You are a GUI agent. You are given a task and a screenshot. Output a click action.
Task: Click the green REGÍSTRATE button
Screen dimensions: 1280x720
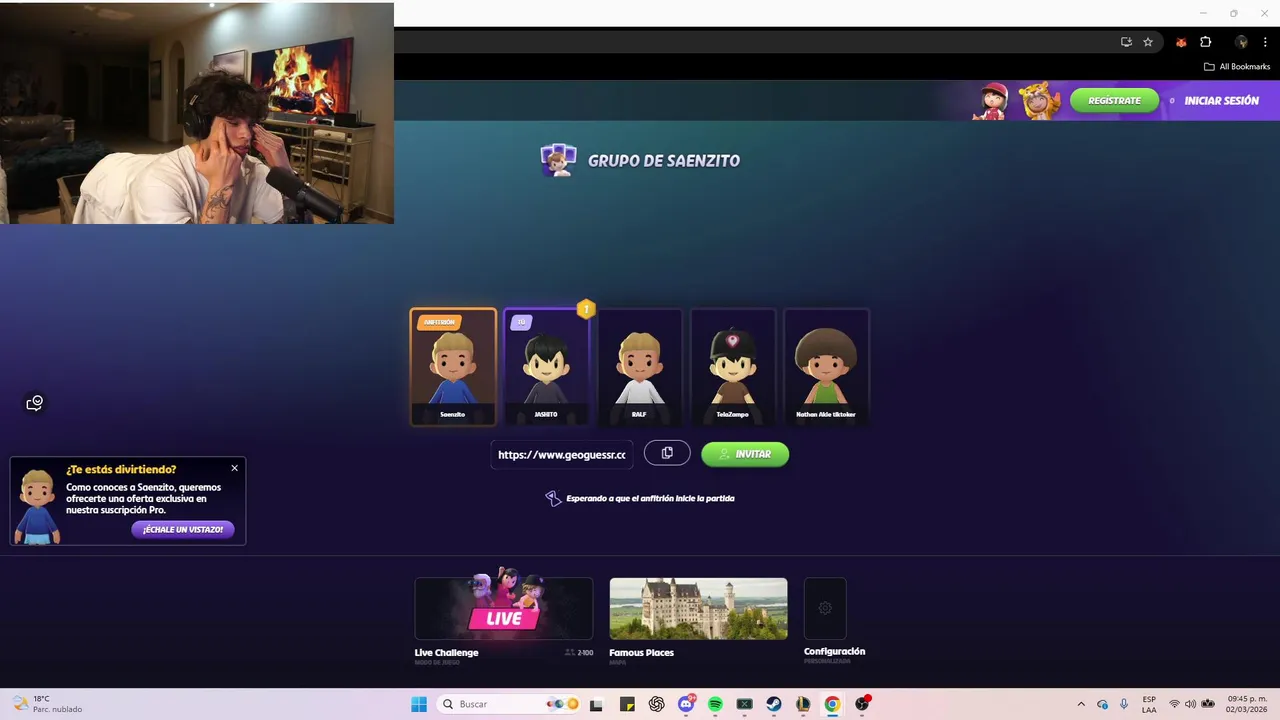click(x=1114, y=100)
